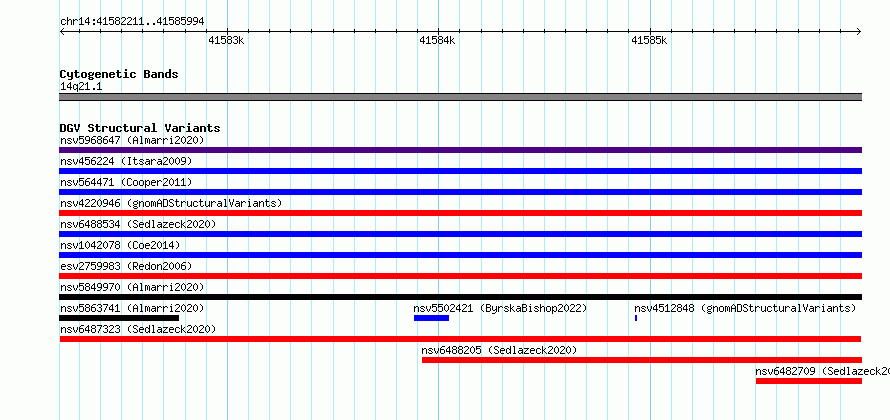Select the 14q21.1 band label
890x420 pixels.
81,87
